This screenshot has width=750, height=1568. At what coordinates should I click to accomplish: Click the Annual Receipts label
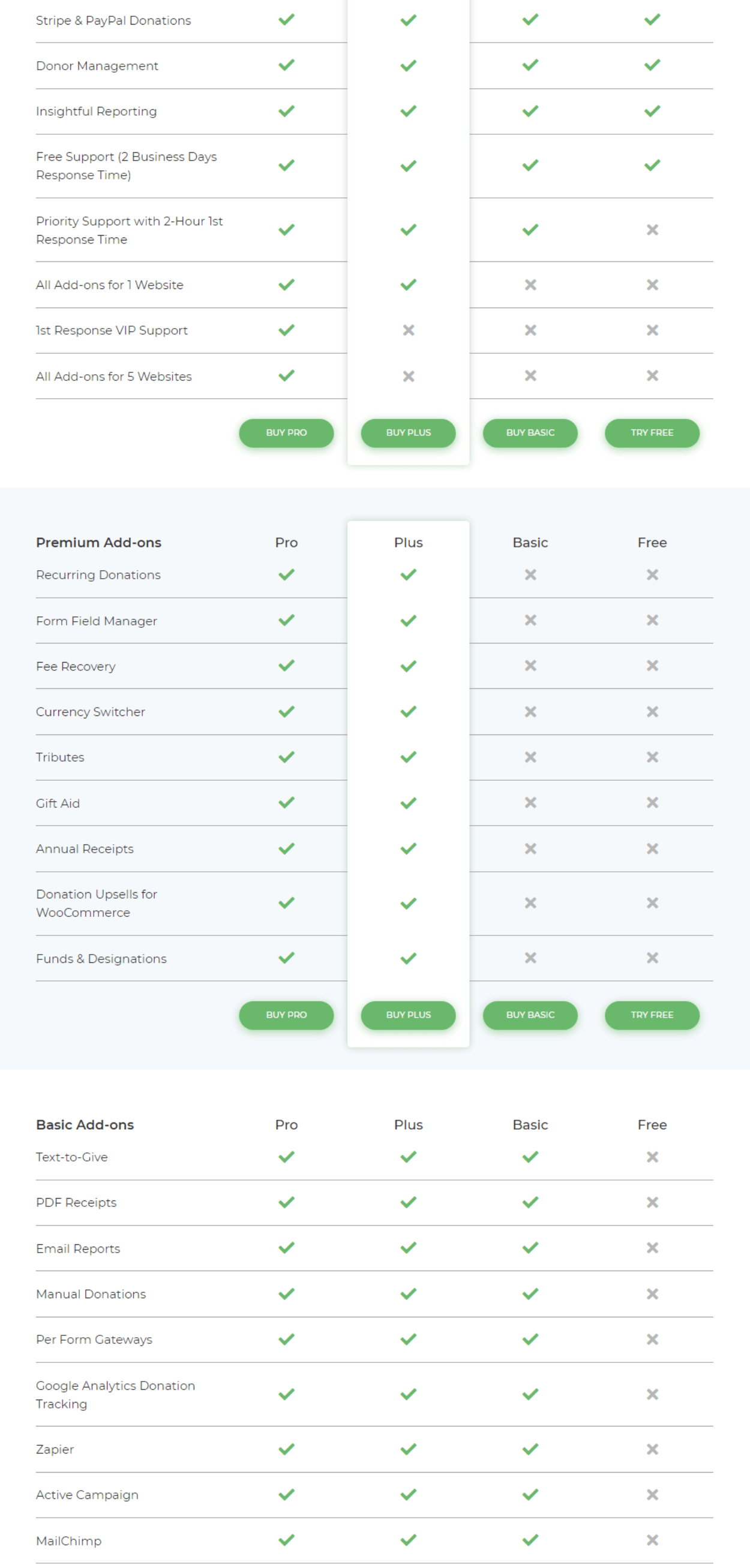click(85, 848)
